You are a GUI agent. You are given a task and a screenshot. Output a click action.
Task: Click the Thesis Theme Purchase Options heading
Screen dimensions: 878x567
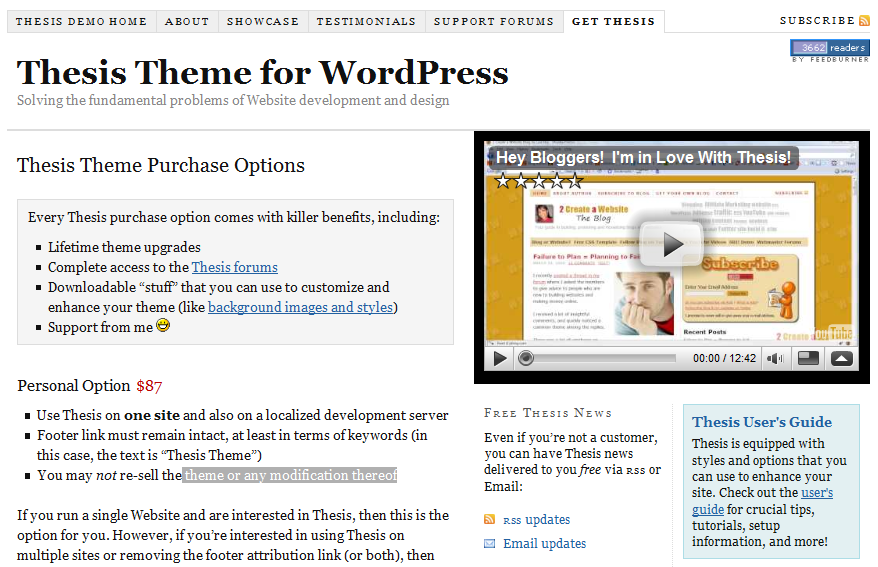point(161,165)
